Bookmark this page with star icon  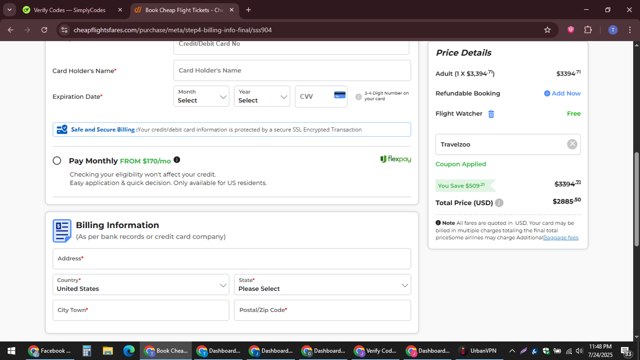pyautogui.click(x=547, y=30)
